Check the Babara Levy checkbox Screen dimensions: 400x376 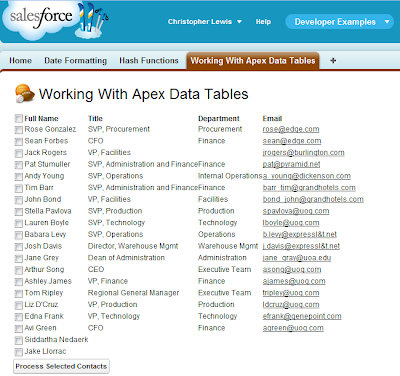click(19, 235)
